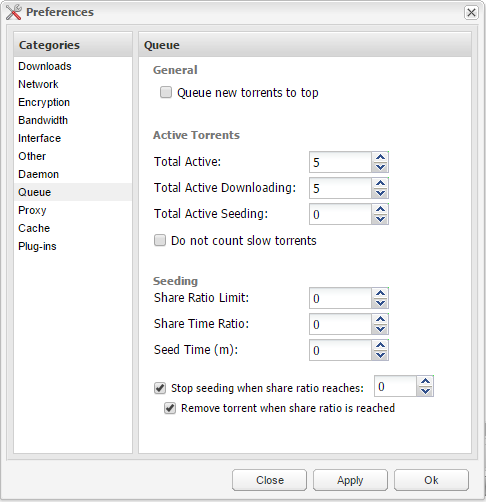Enable Queue new torrents to top
This screenshot has height=502, width=486.
[166, 92]
